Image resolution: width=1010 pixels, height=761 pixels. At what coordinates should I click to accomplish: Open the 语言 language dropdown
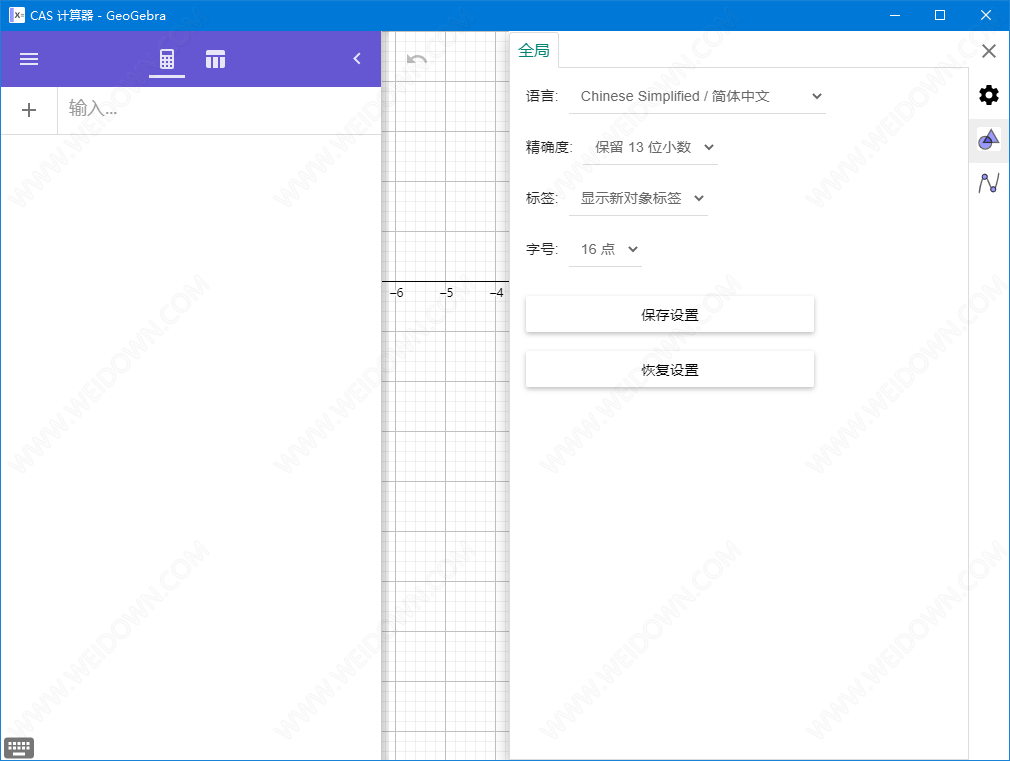click(x=698, y=97)
